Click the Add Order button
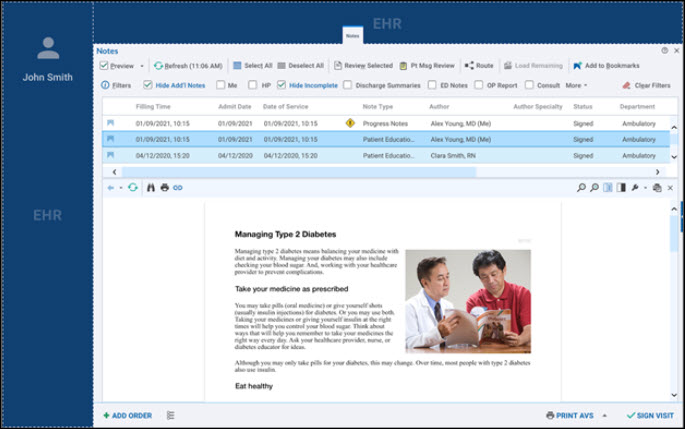The height and width of the screenshot is (429, 685). 127,415
